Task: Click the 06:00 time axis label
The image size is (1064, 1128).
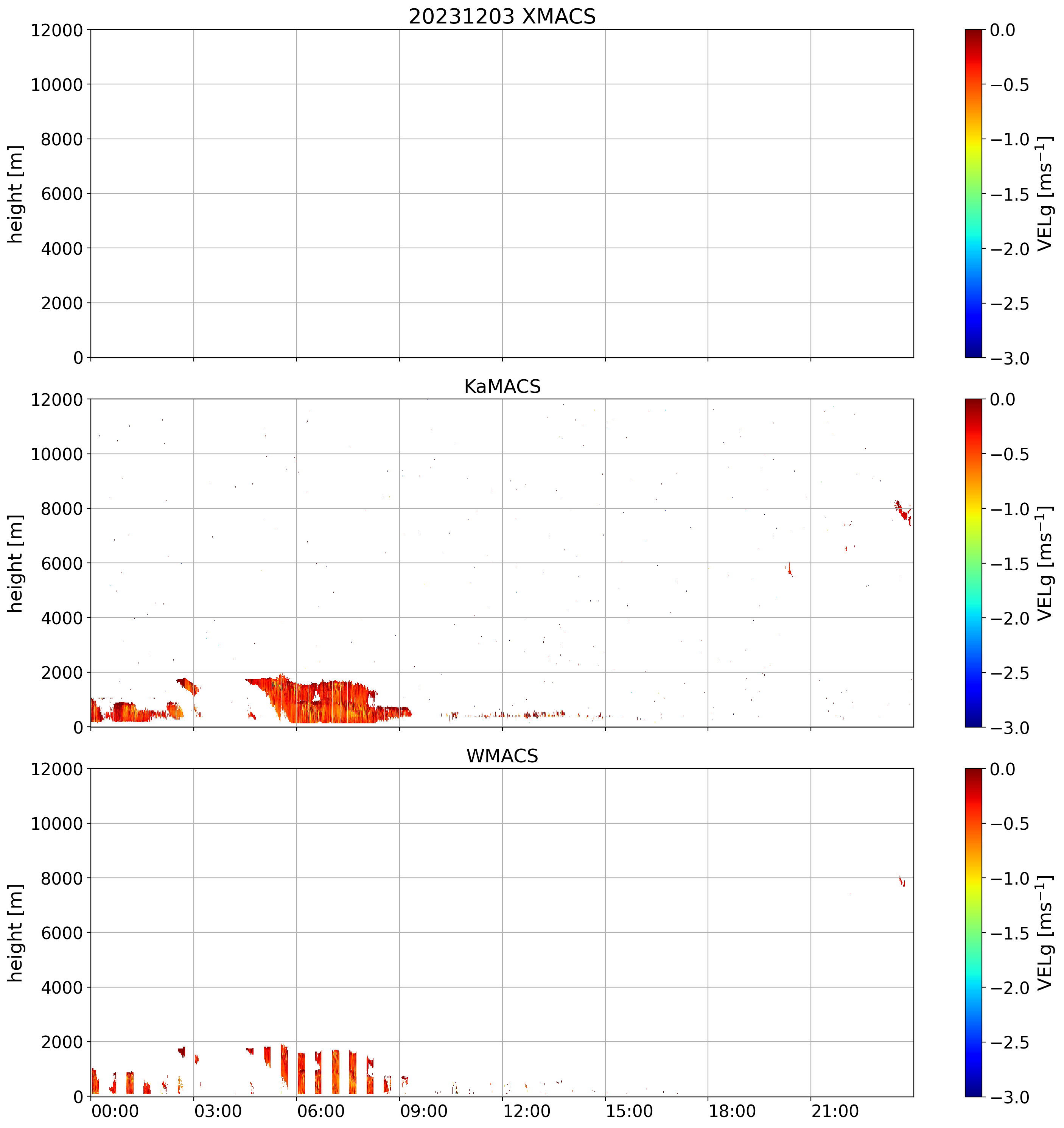Action: (321, 1111)
